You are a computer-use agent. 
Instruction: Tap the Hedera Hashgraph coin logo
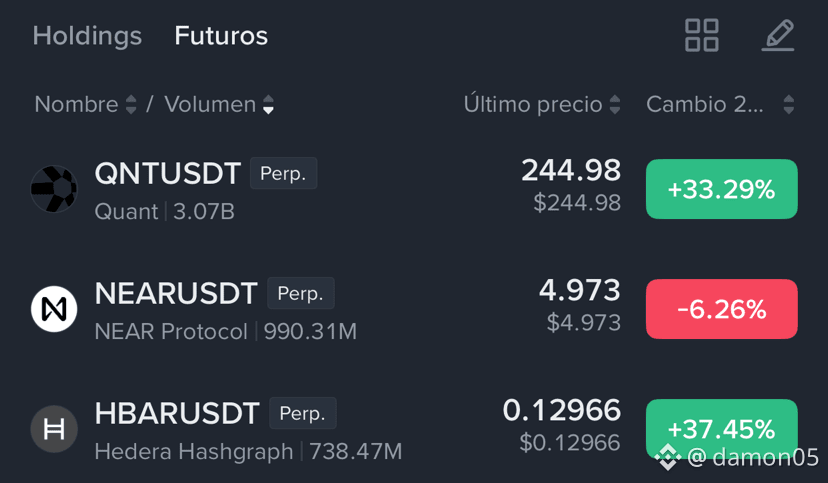pyautogui.click(x=54, y=429)
